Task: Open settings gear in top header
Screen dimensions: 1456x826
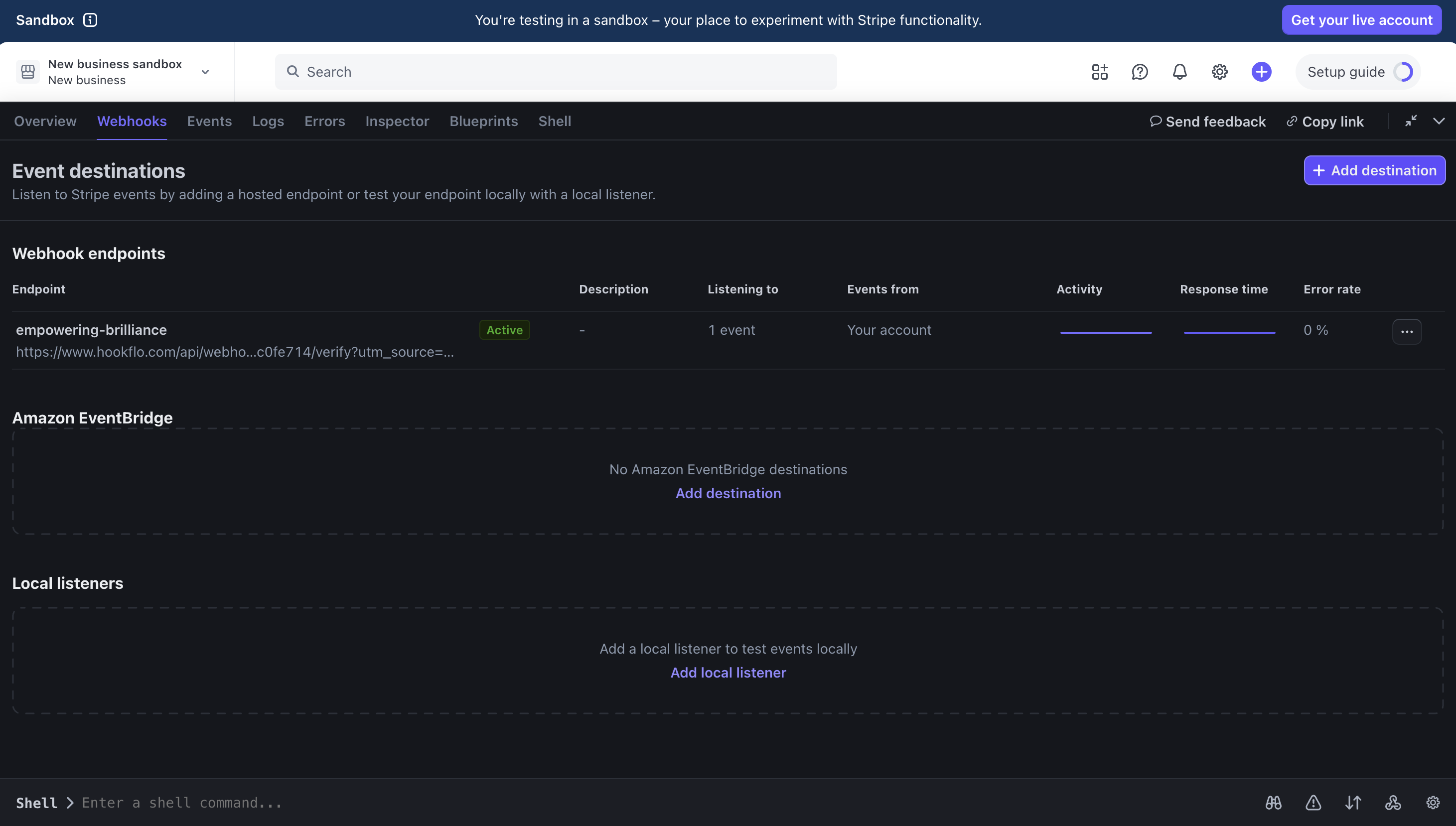Action: (x=1219, y=72)
